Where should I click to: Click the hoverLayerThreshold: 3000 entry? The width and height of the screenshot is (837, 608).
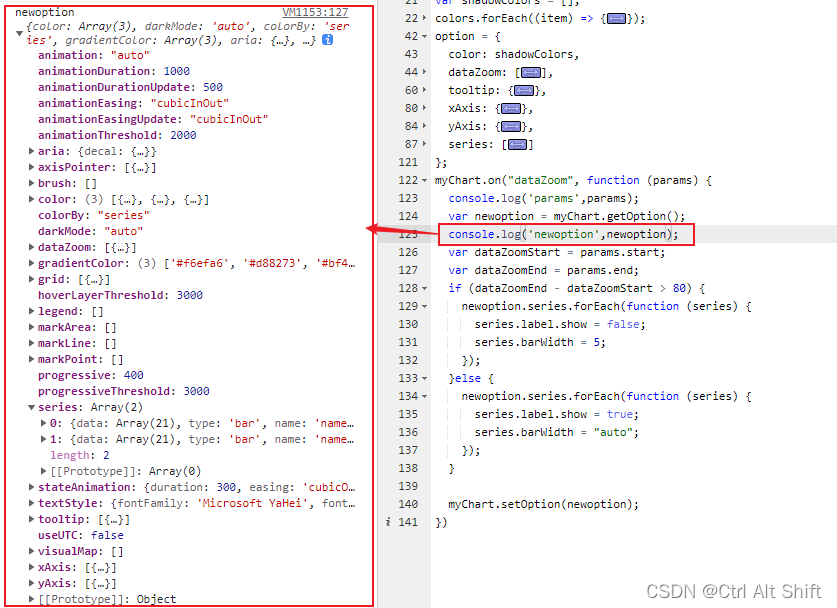point(120,295)
